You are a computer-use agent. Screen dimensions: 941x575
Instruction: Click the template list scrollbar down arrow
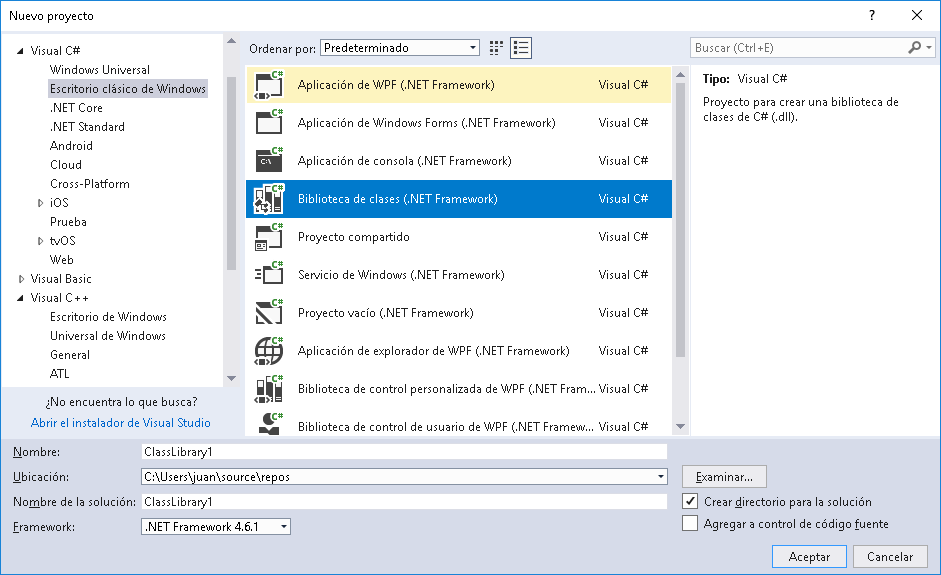[681, 427]
